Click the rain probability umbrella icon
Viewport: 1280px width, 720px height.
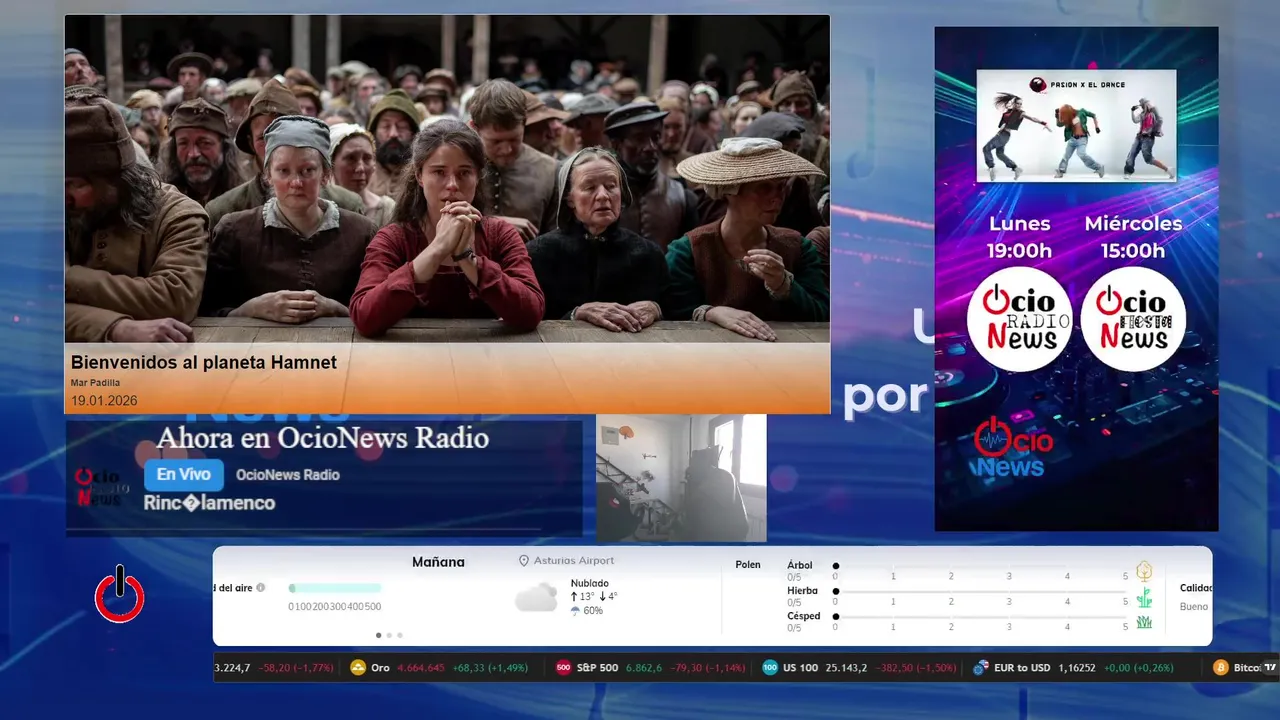click(x=575, y=610)
